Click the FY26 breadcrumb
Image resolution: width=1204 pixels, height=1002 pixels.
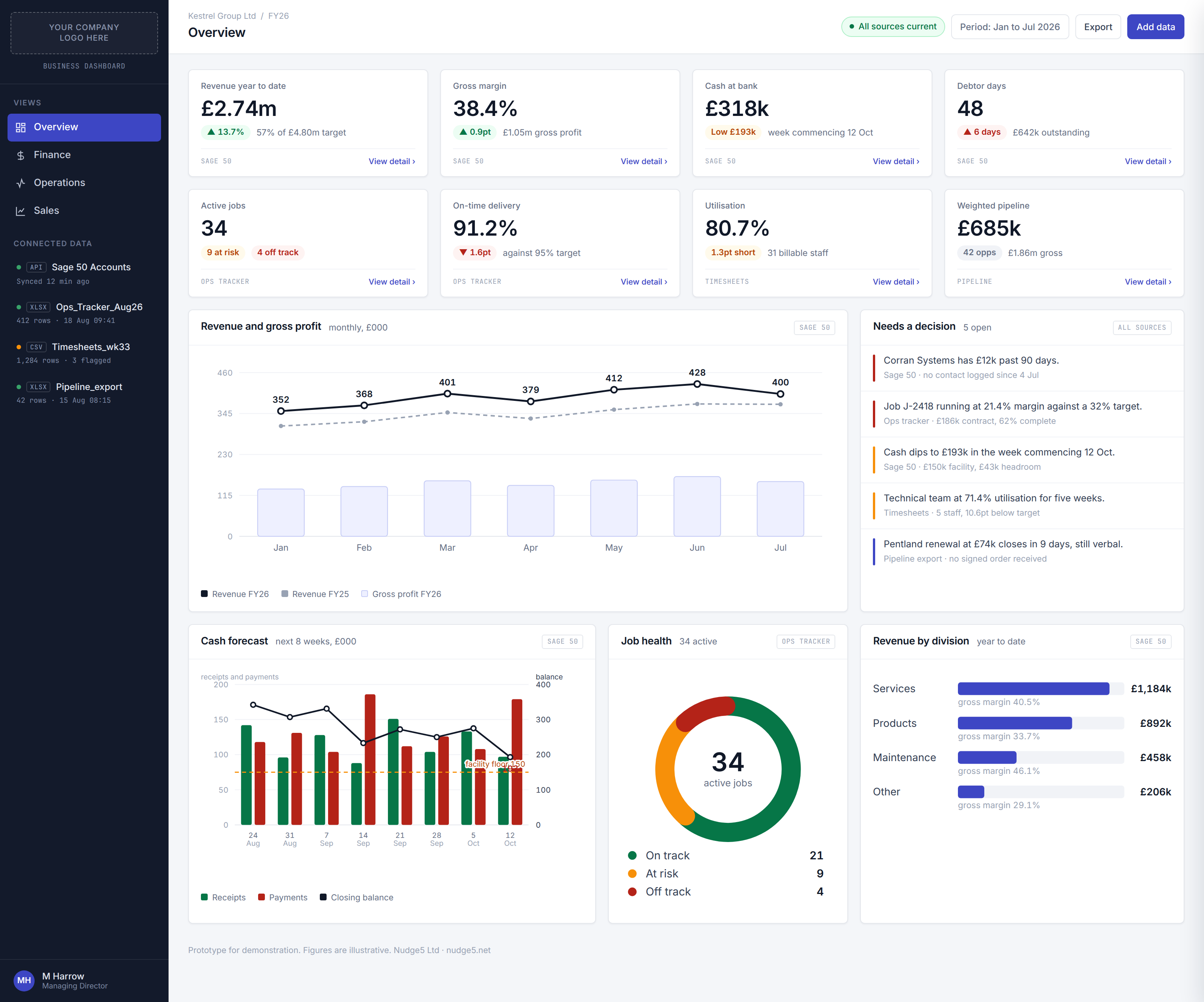click(279, 16)
